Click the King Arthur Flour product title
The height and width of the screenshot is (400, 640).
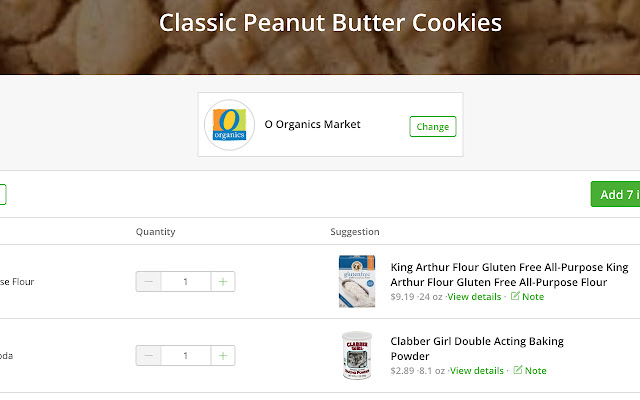(509, 275)
